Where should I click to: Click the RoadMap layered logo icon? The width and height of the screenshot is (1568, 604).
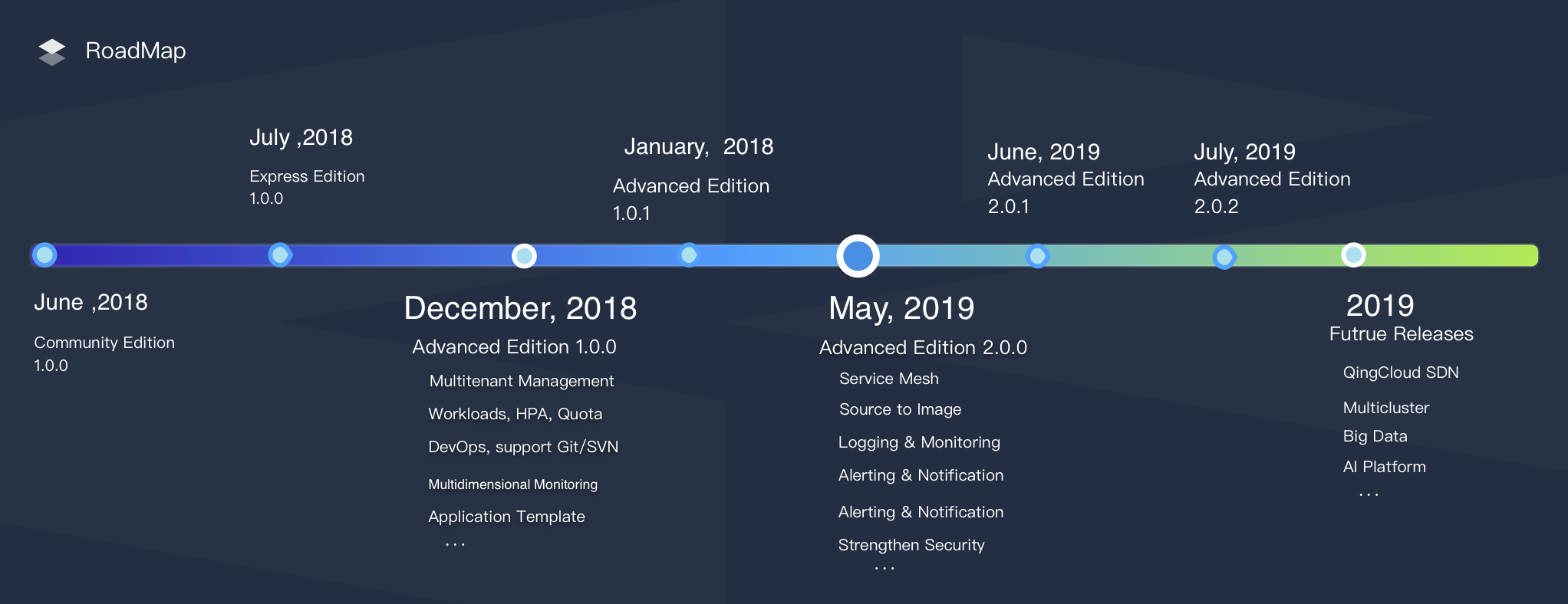click(52, 51)
